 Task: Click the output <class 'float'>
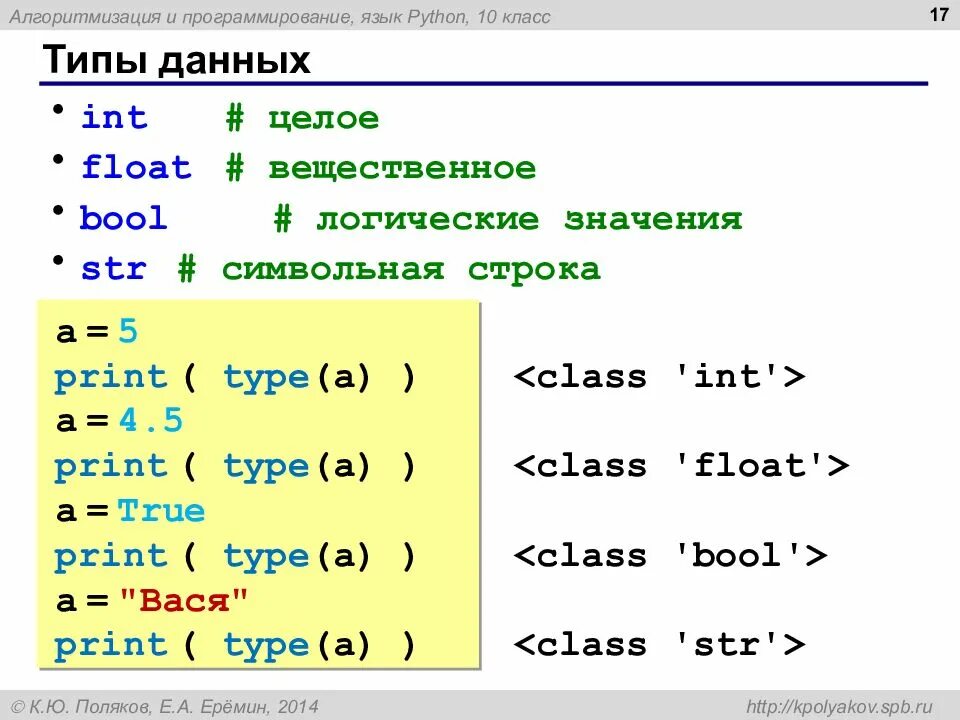[x=681, y=465]
